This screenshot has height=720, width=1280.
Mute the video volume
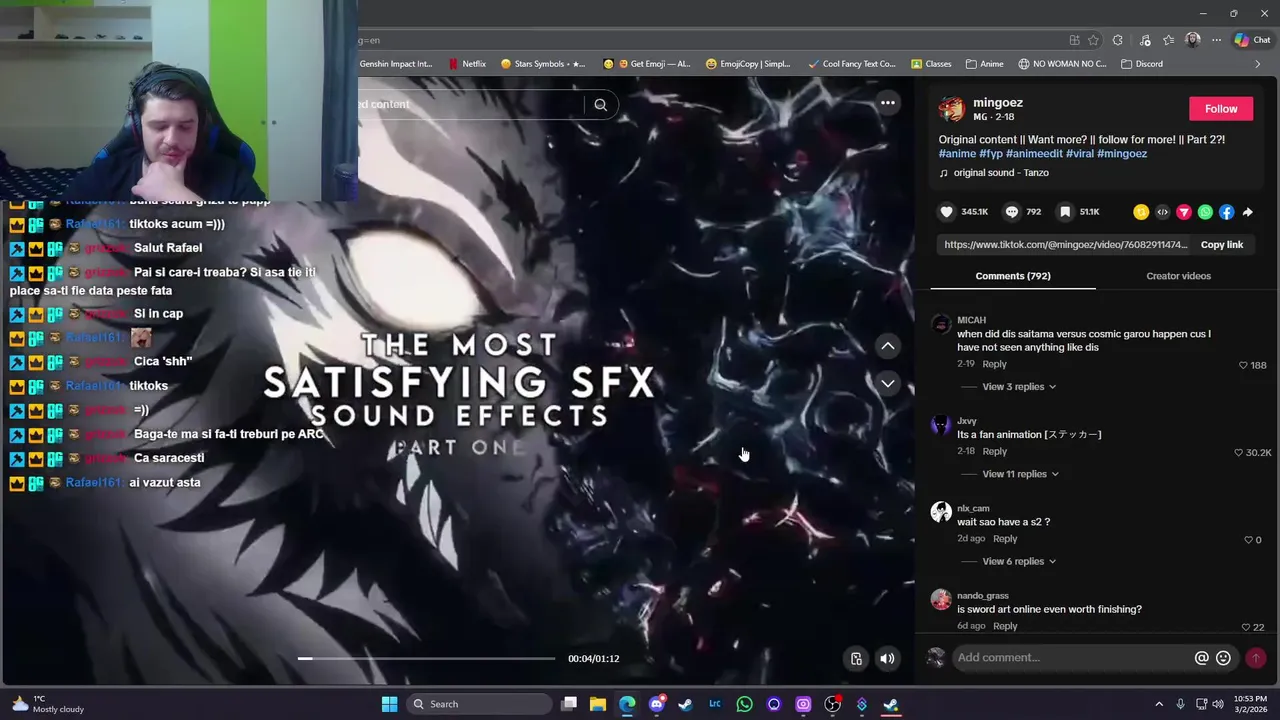click(x=887, y=658)
